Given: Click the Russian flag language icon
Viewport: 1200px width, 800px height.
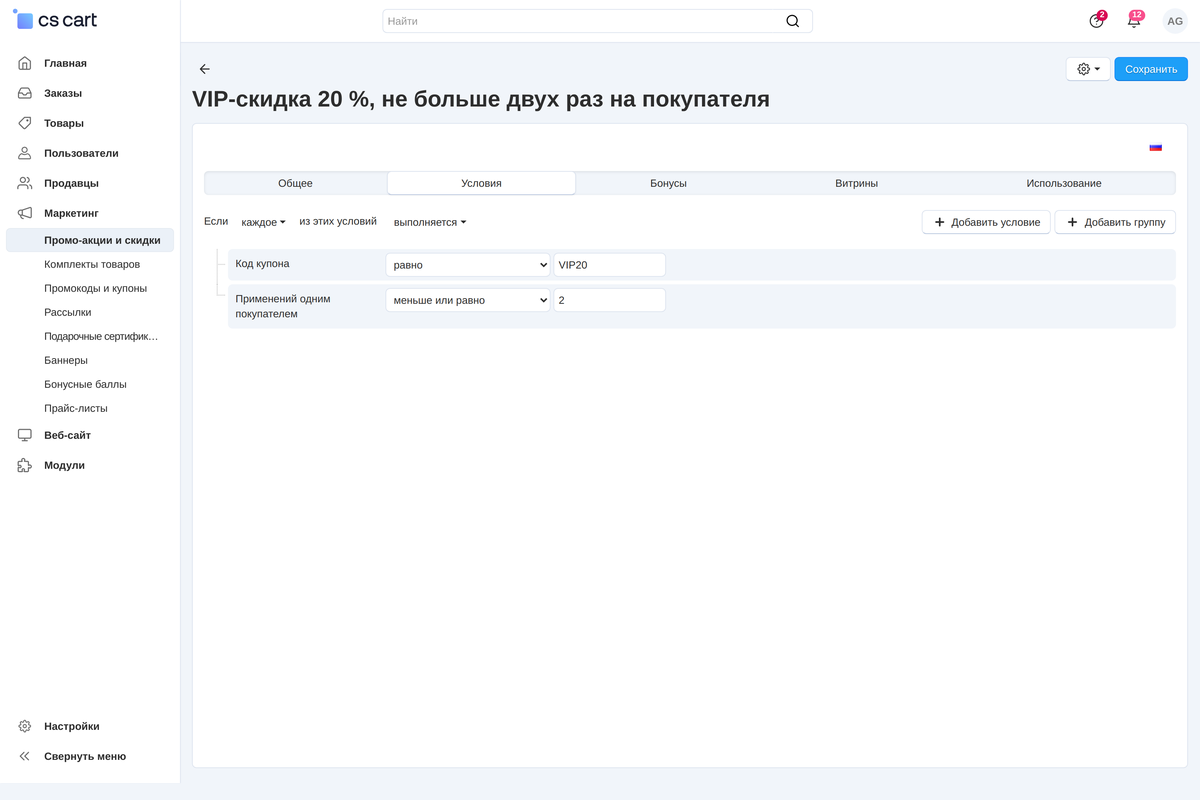Looking at the screenshot, I should 1156,147.
